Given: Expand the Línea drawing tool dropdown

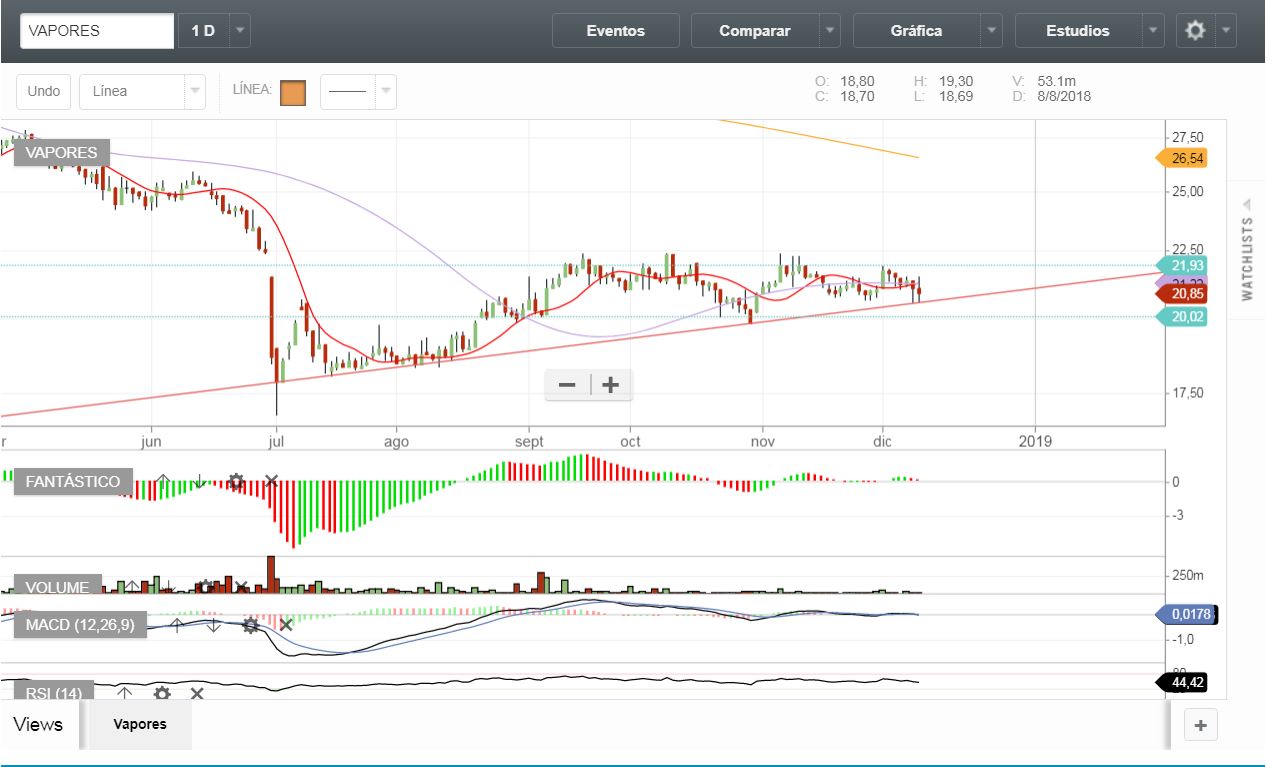Looking at the screenshot, I should click(194, 91).
